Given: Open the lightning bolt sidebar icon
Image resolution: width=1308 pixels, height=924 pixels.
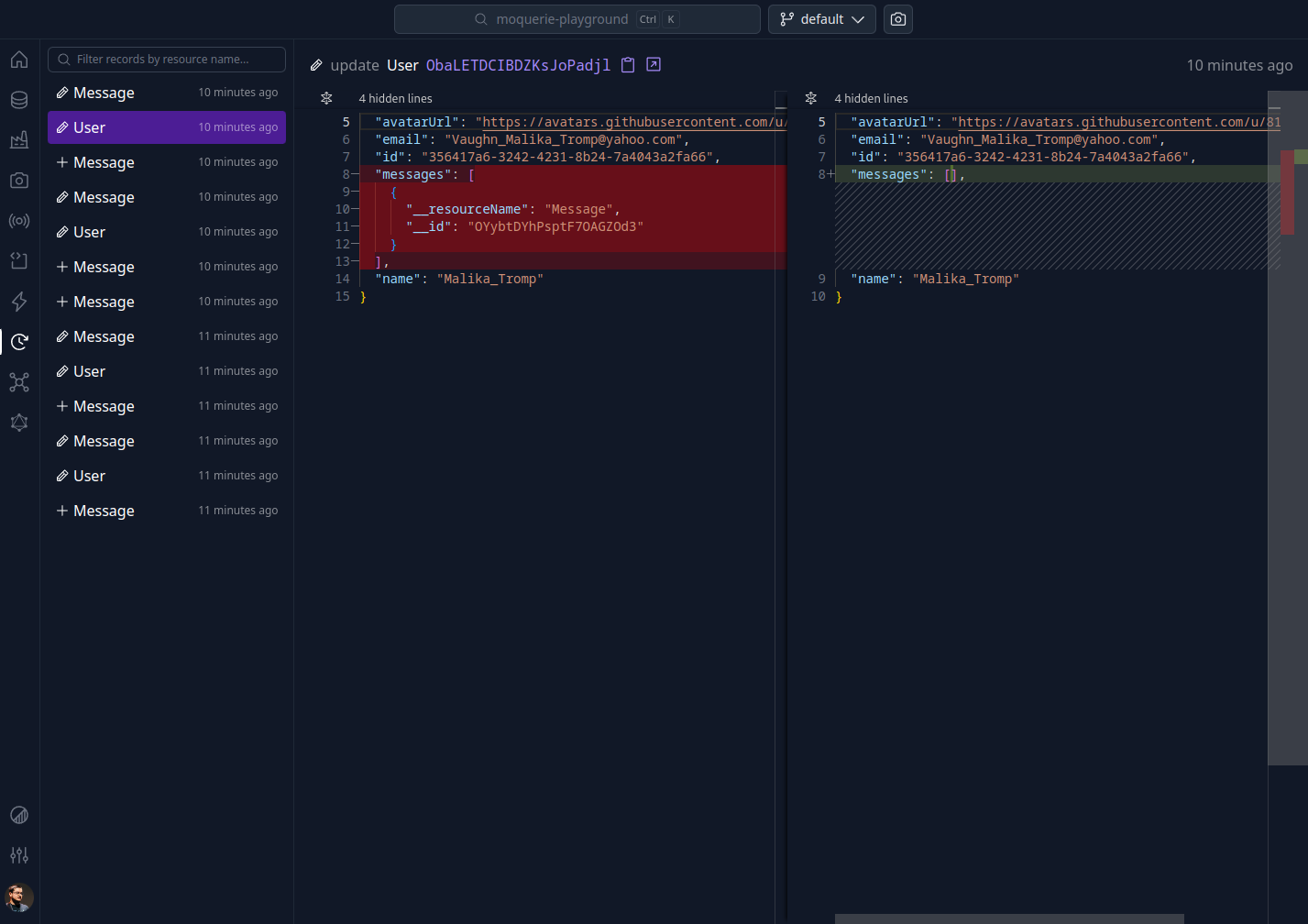Looking at the screenshot, I should tap(19, 302).
